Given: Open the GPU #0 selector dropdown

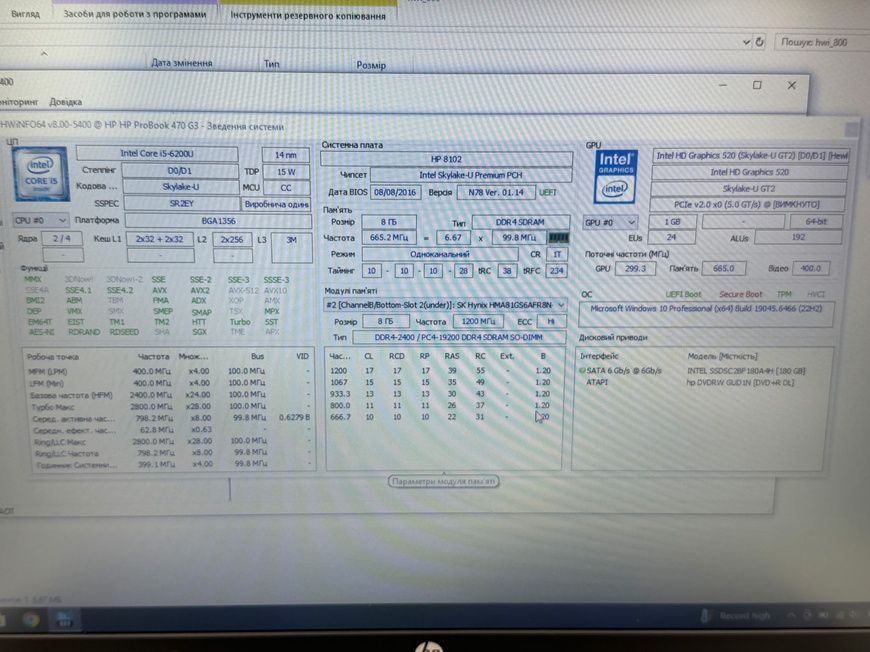Looking at the screenshot, I should (609, 223).
